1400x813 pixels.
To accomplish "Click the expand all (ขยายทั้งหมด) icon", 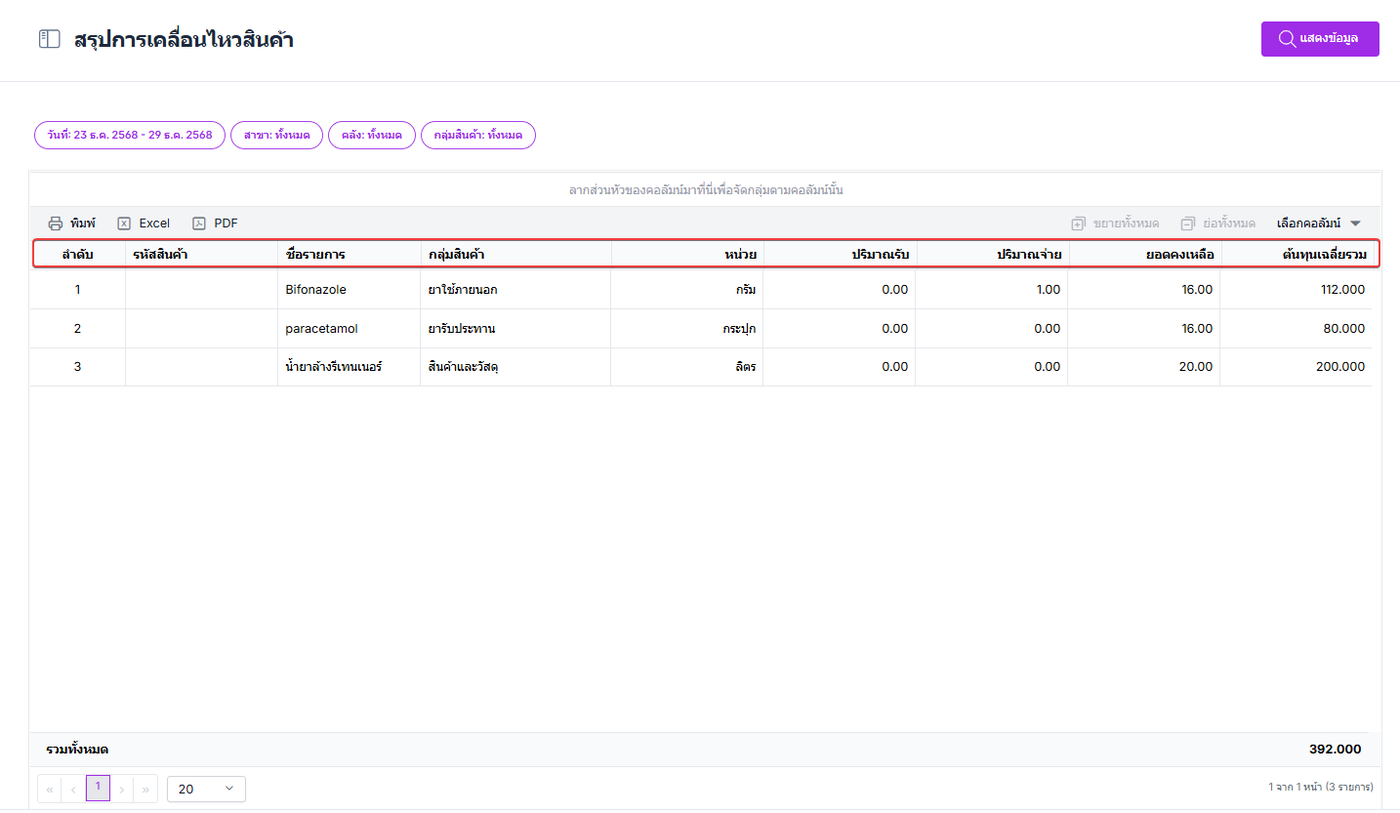I will [1078, 223].
